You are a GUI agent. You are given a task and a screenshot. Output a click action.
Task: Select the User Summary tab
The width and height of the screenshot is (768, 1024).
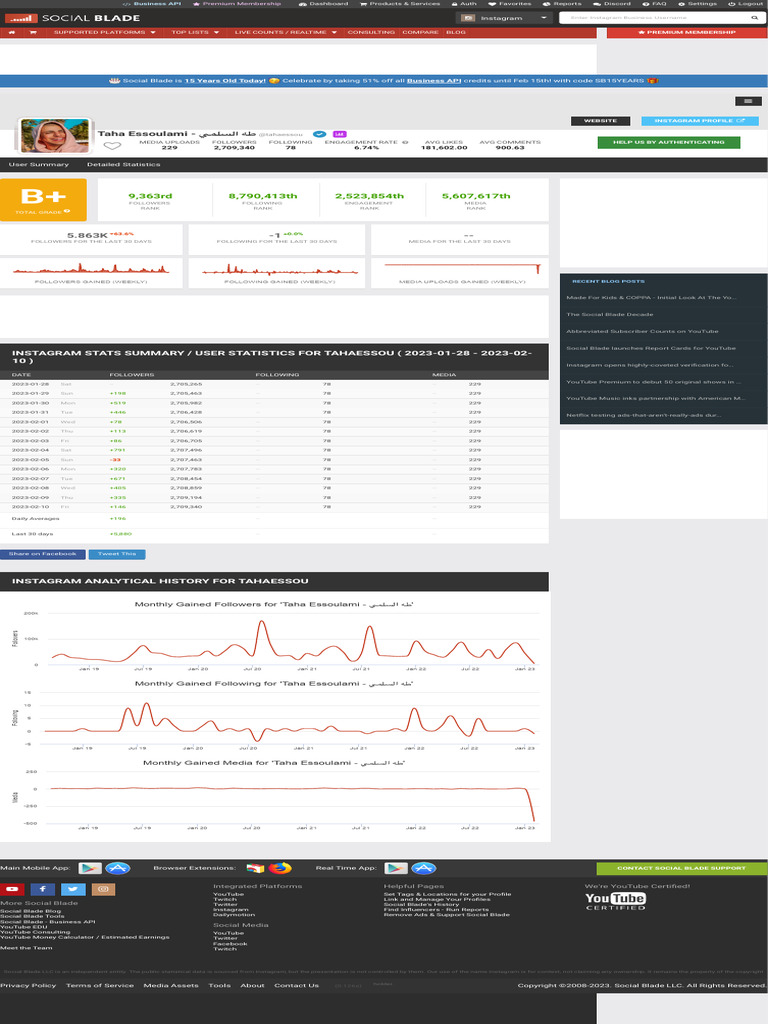[39, 164]
